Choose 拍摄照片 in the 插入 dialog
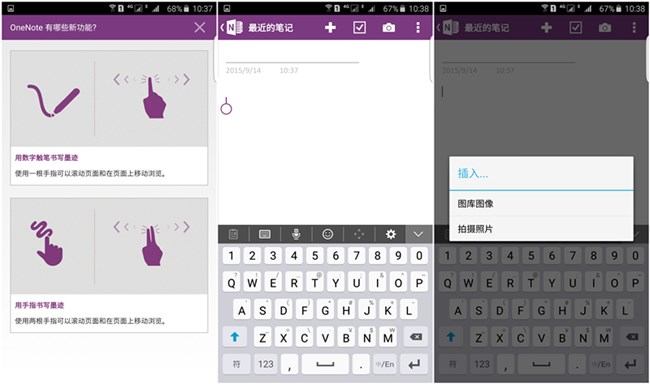 [541, 228]
